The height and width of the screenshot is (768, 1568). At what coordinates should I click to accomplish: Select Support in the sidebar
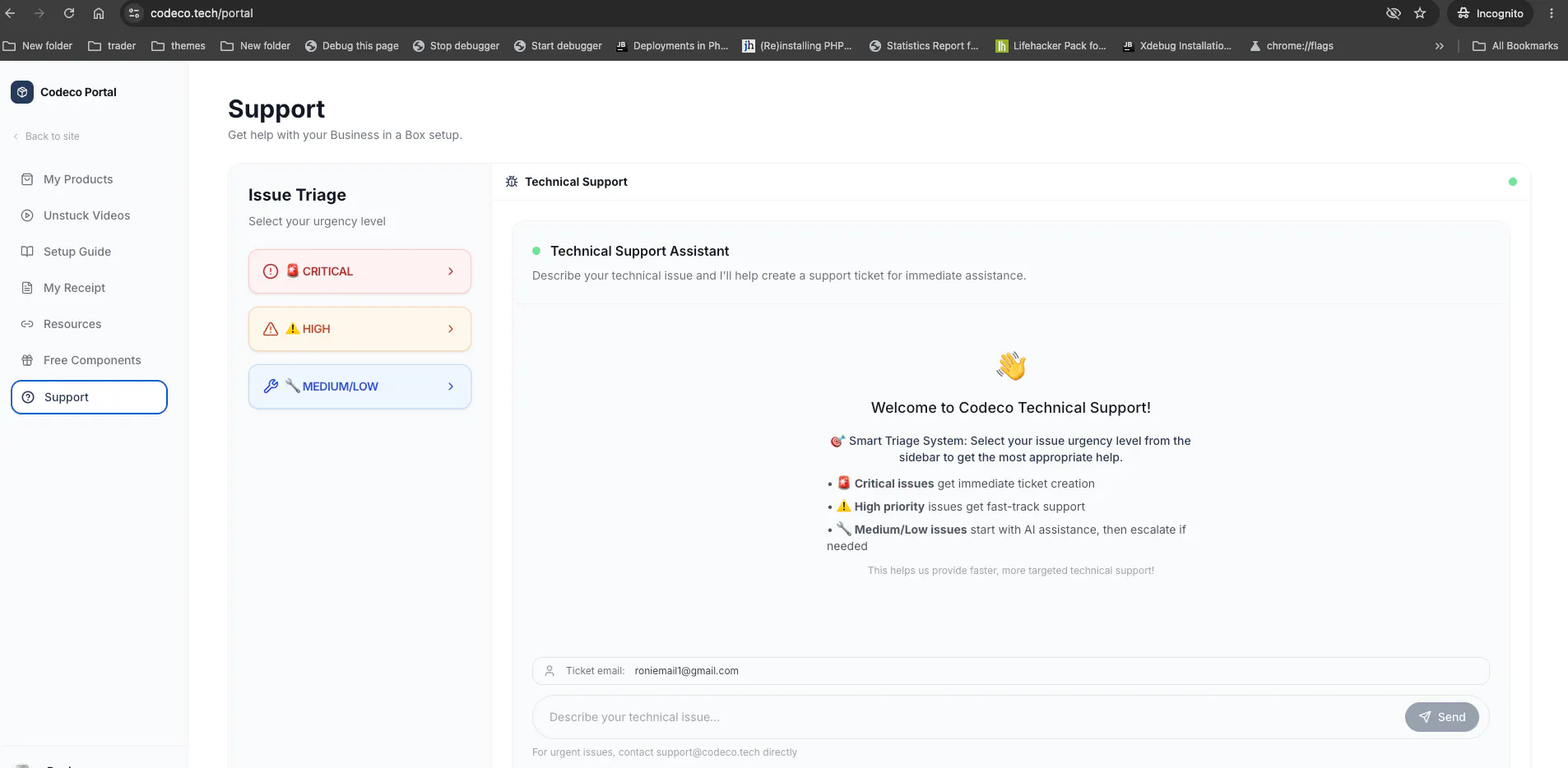point(89,397)
